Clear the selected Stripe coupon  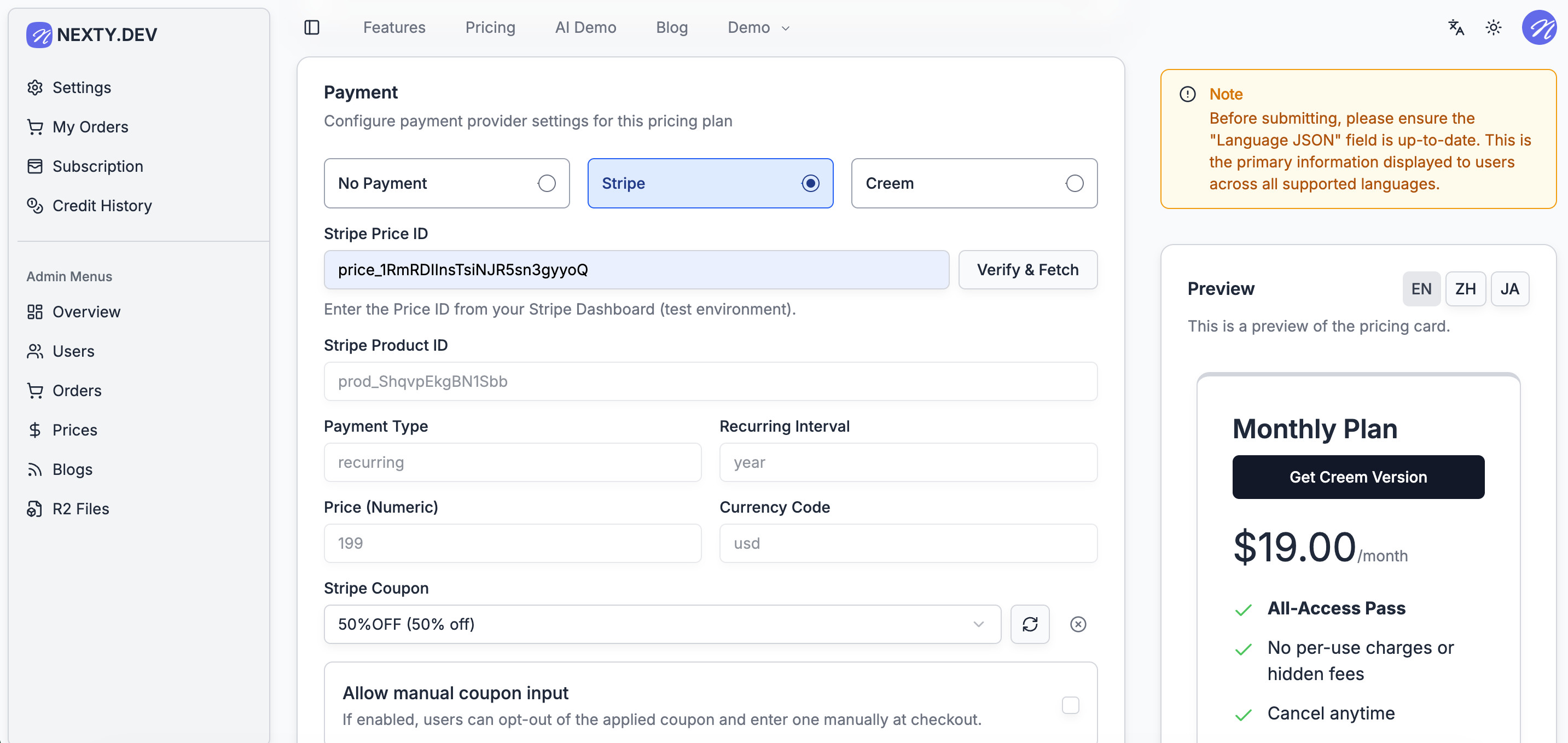pyautogui.click(x=1077, y=624)
